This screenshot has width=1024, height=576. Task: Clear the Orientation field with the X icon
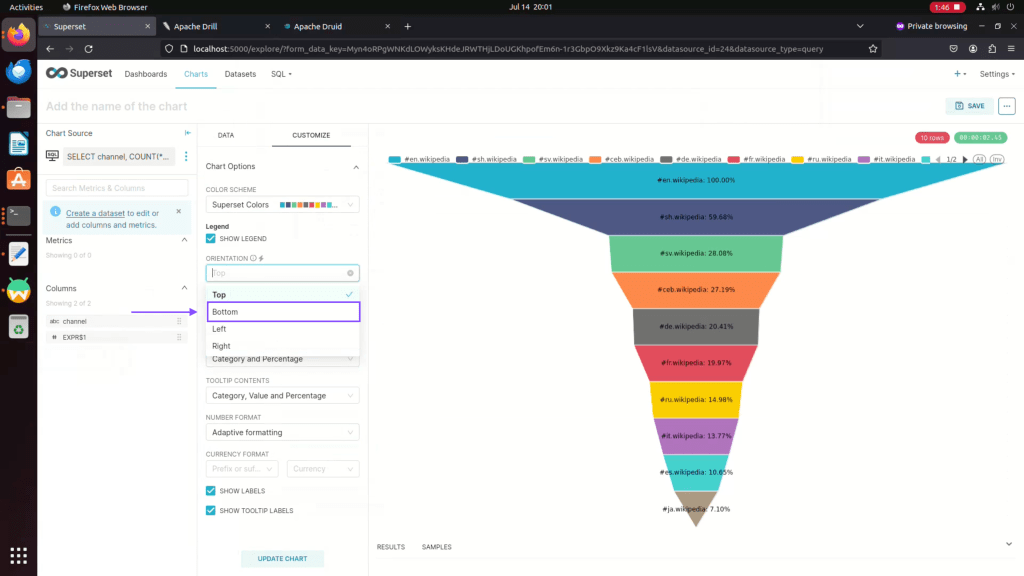coord(350,273)
